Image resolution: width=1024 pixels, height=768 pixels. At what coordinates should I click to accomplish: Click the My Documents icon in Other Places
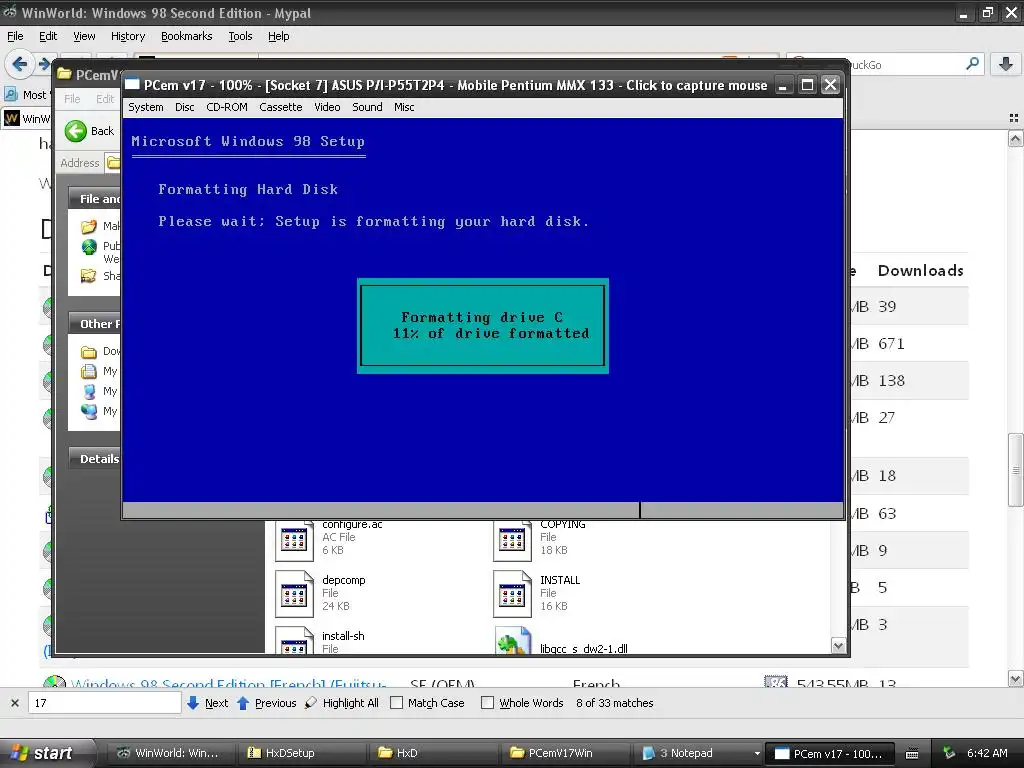89,372
